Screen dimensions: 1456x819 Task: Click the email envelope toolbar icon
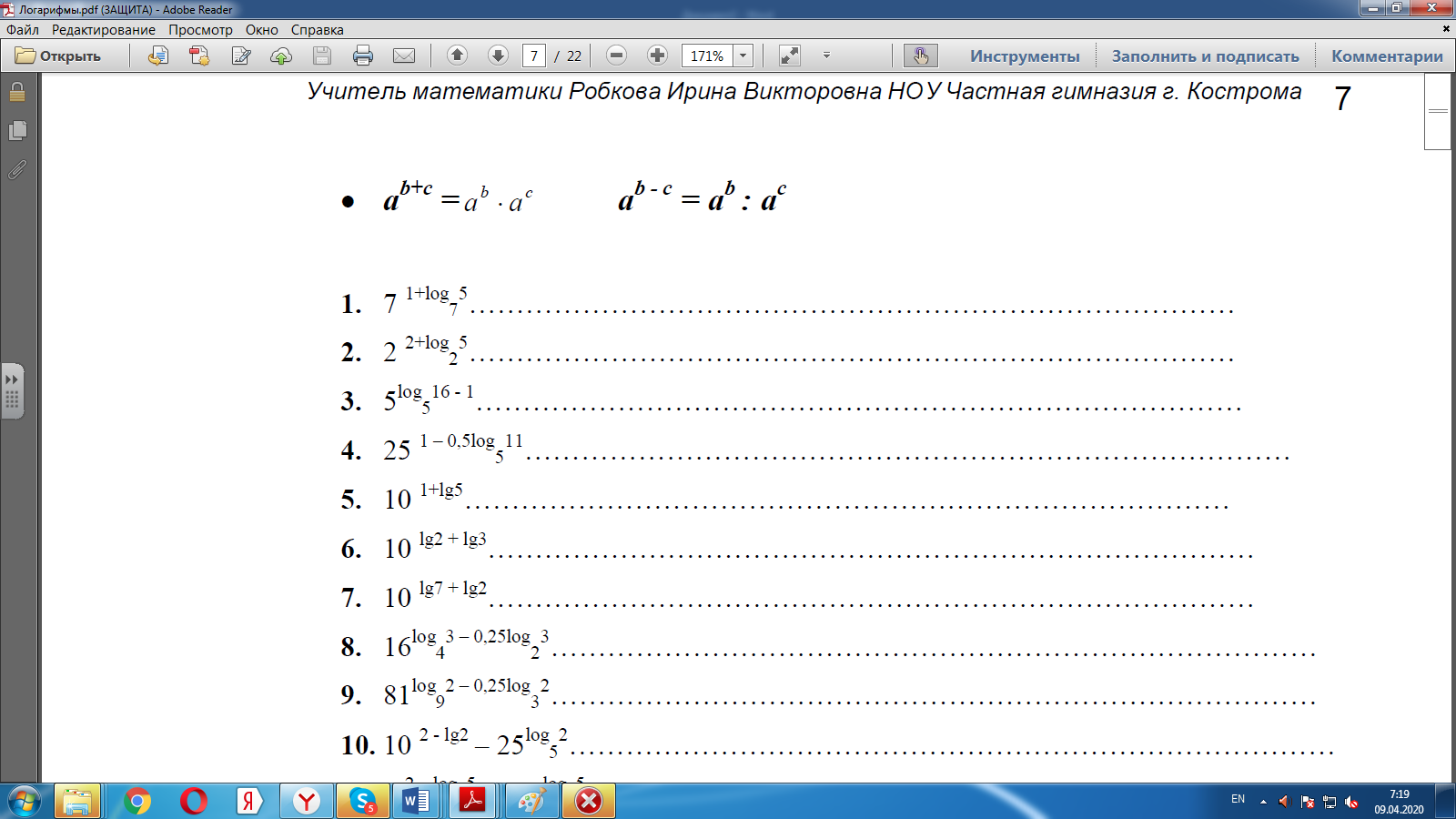tap(404, 56)
